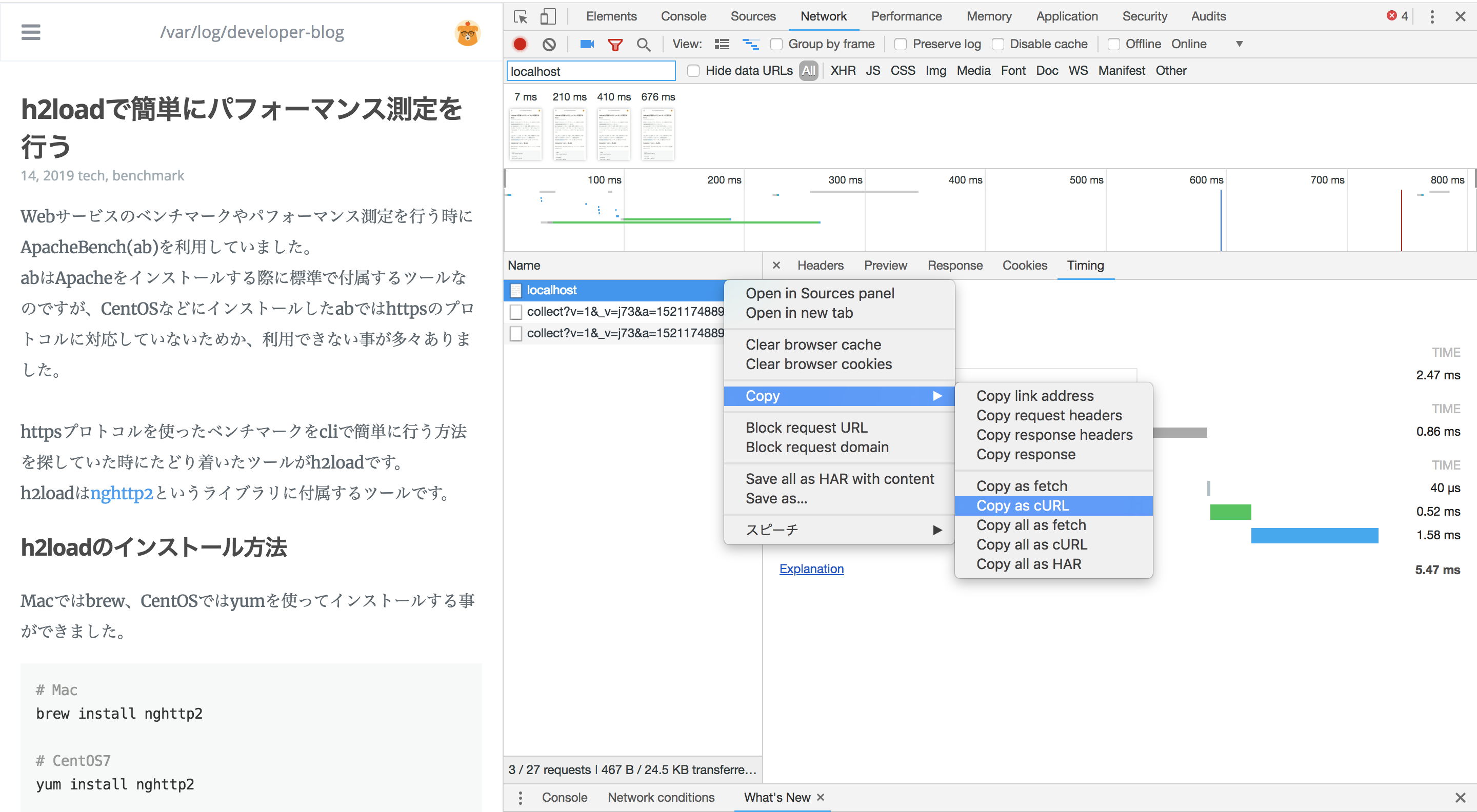Filter requests by Font
Screen dimensions: 1477x812
(x=1012, y=70)
